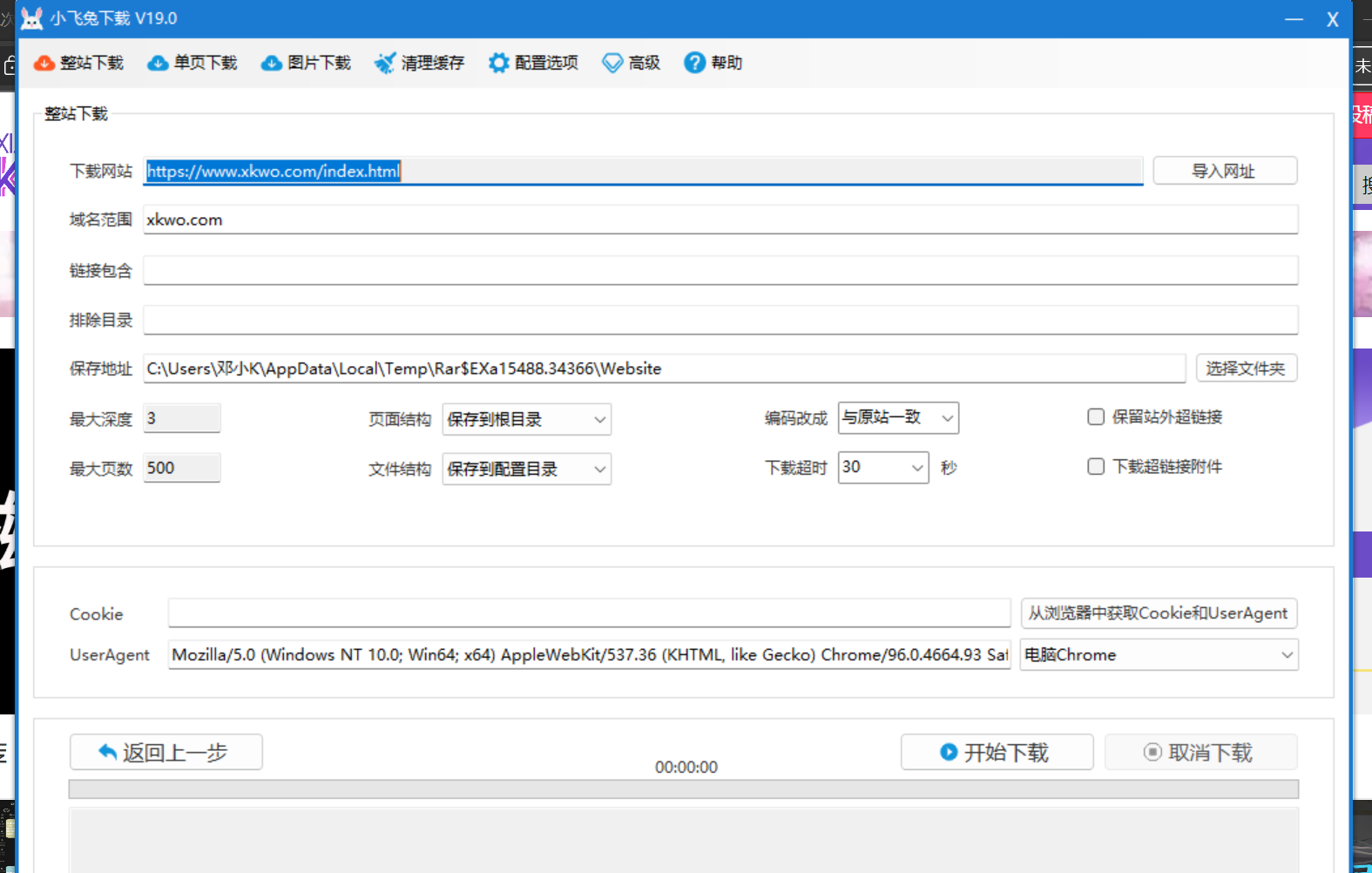Click the 清理缓存 broom icon
The image size is (1372, 873).
pyautogui.click(x=384, y=64)
